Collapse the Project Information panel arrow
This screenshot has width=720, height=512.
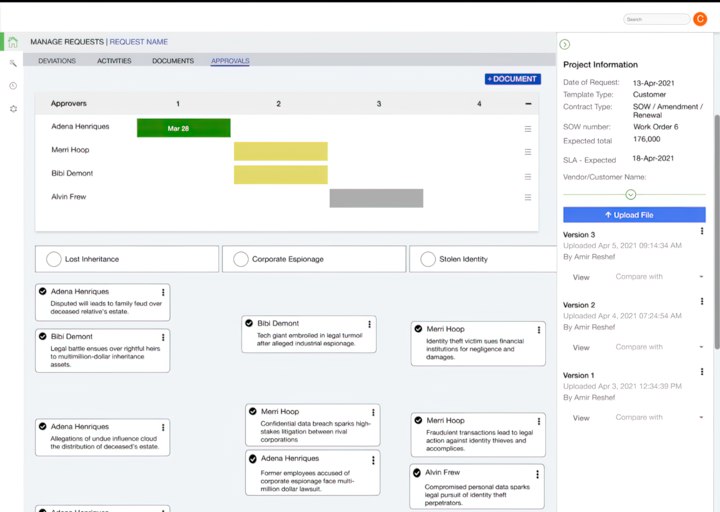click(565, 45)
